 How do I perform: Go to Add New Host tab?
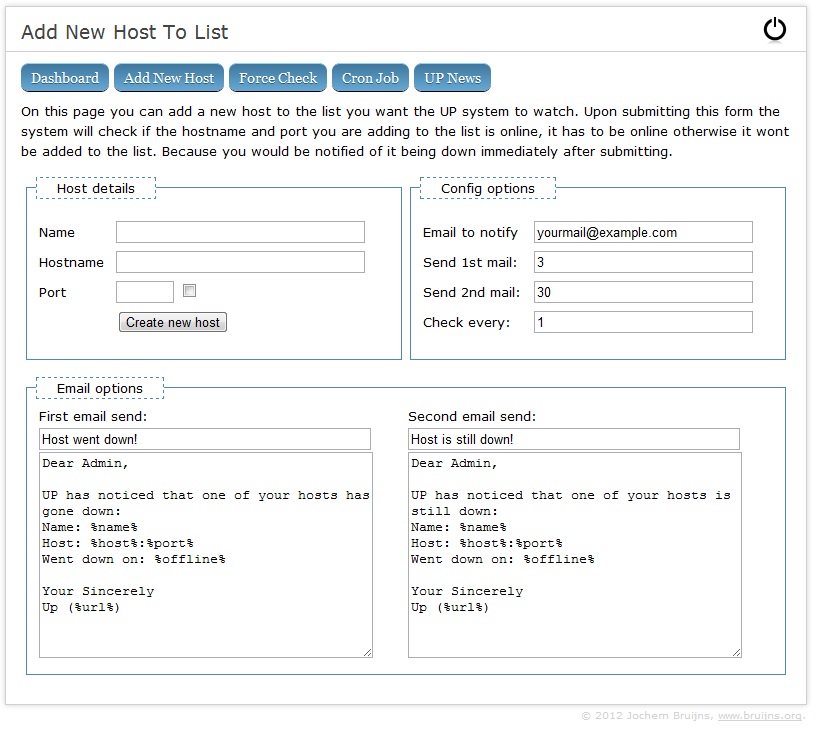(169, 78)
